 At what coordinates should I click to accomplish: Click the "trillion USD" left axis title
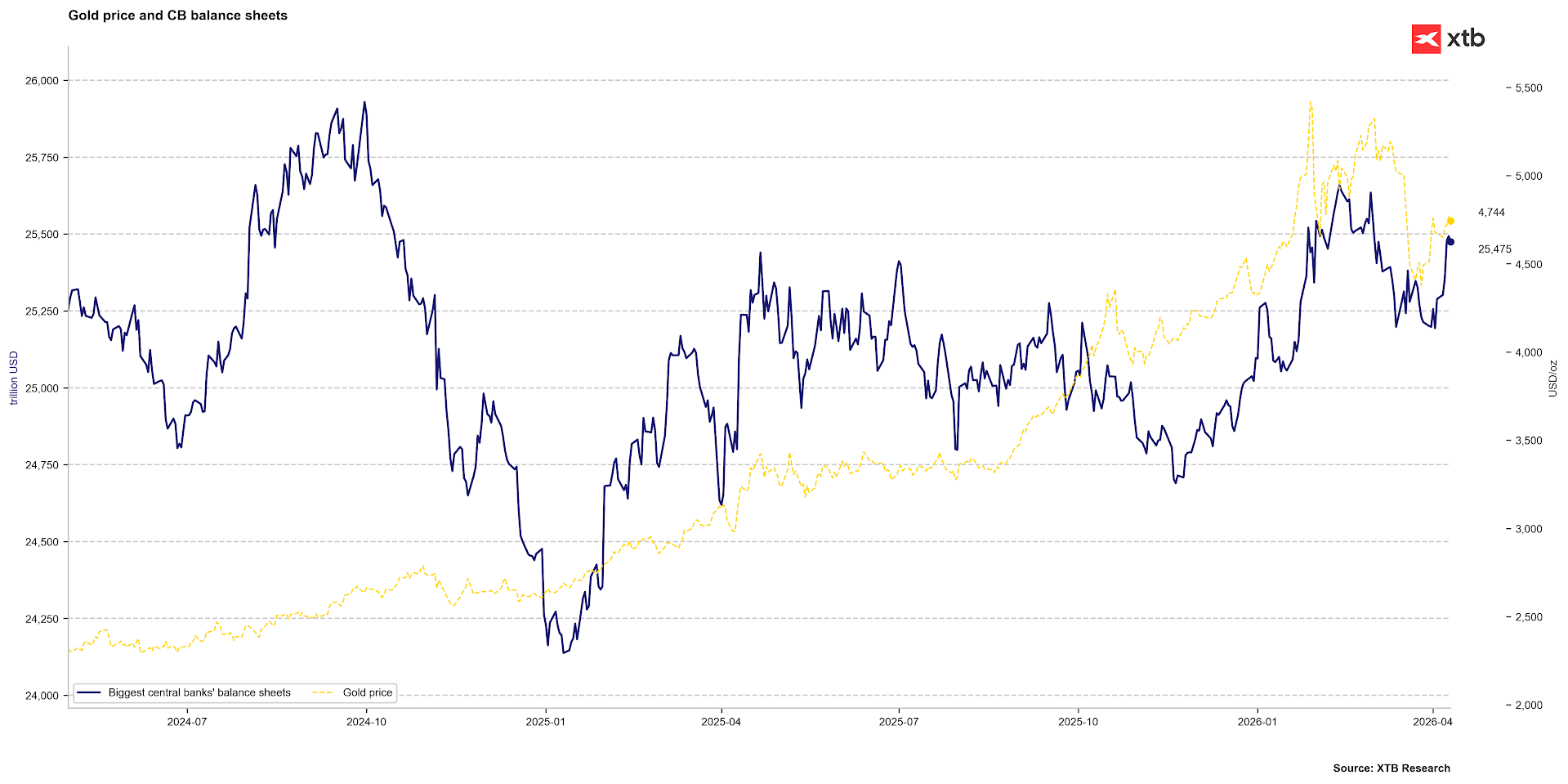[13, 378]
